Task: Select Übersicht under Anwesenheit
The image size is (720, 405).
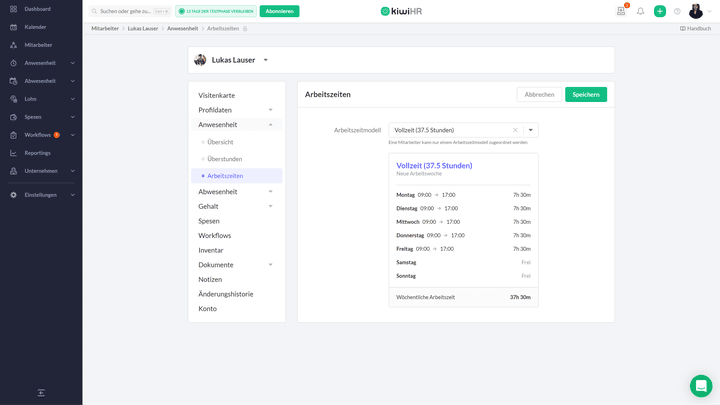Action: point(220,142)
